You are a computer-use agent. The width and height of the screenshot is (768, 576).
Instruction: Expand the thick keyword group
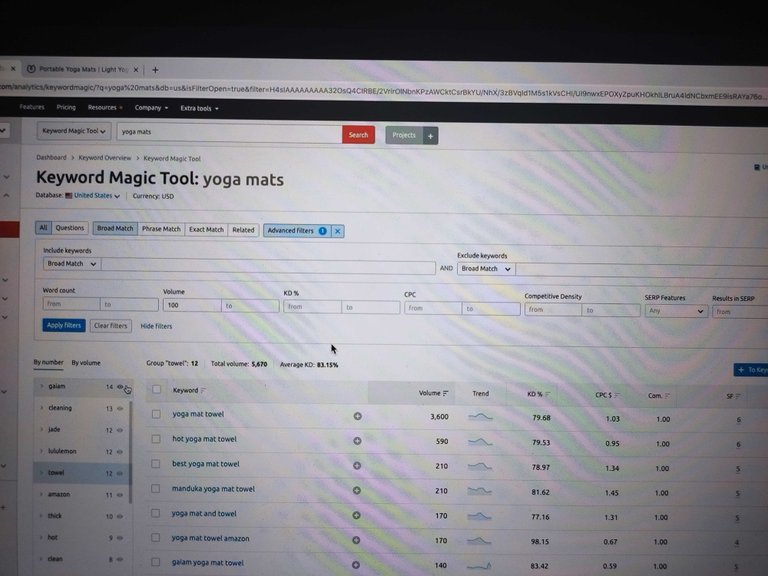click(x=41, y=516)
